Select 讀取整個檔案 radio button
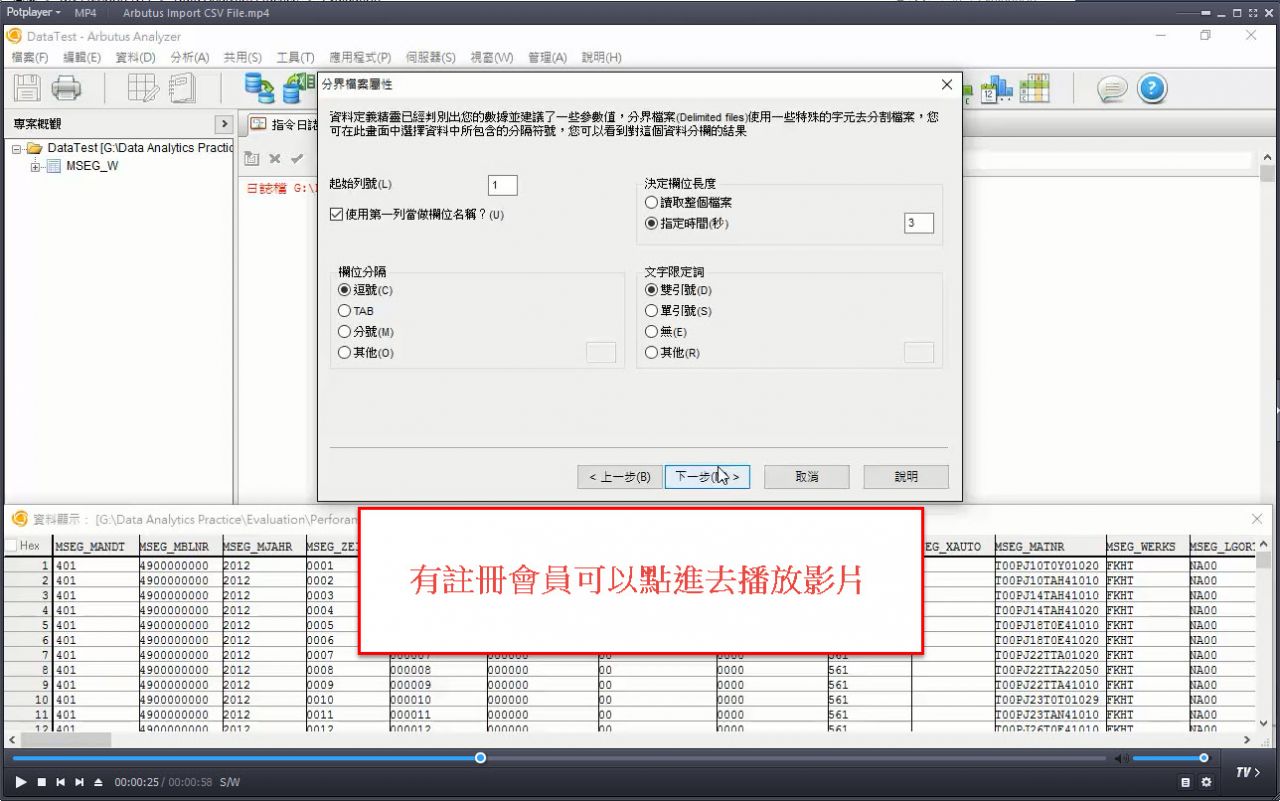1280x801 pixels. click(651, 203)
